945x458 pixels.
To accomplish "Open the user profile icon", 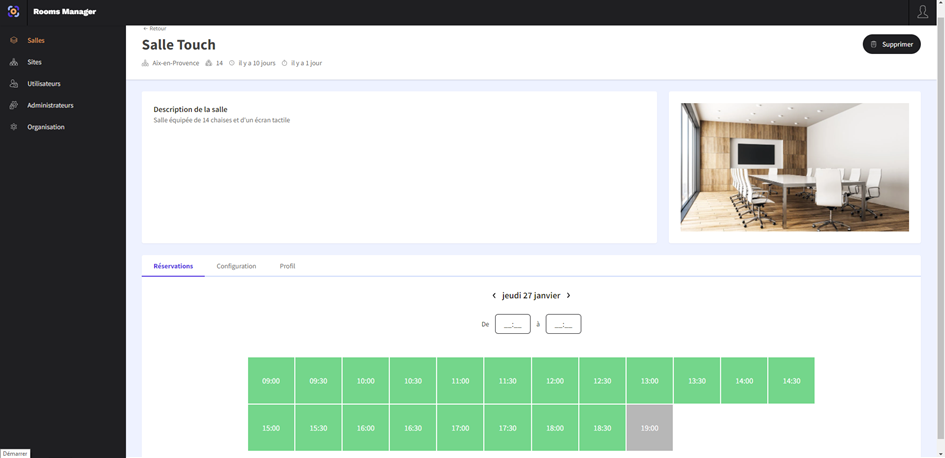I will coord(922,12).
